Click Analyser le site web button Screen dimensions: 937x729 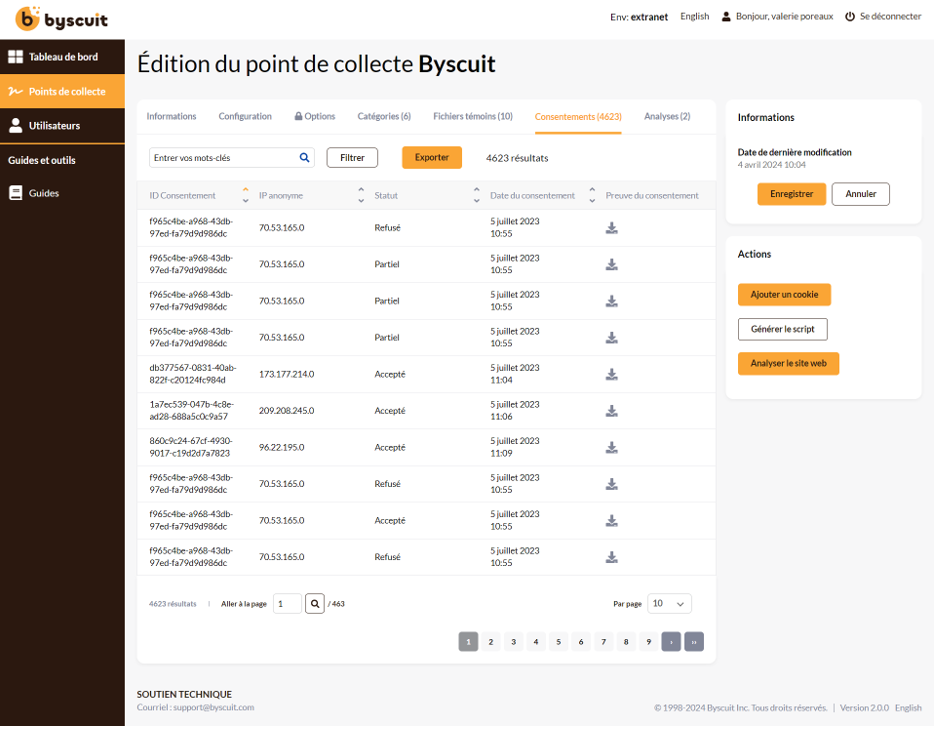coord(788,363)
